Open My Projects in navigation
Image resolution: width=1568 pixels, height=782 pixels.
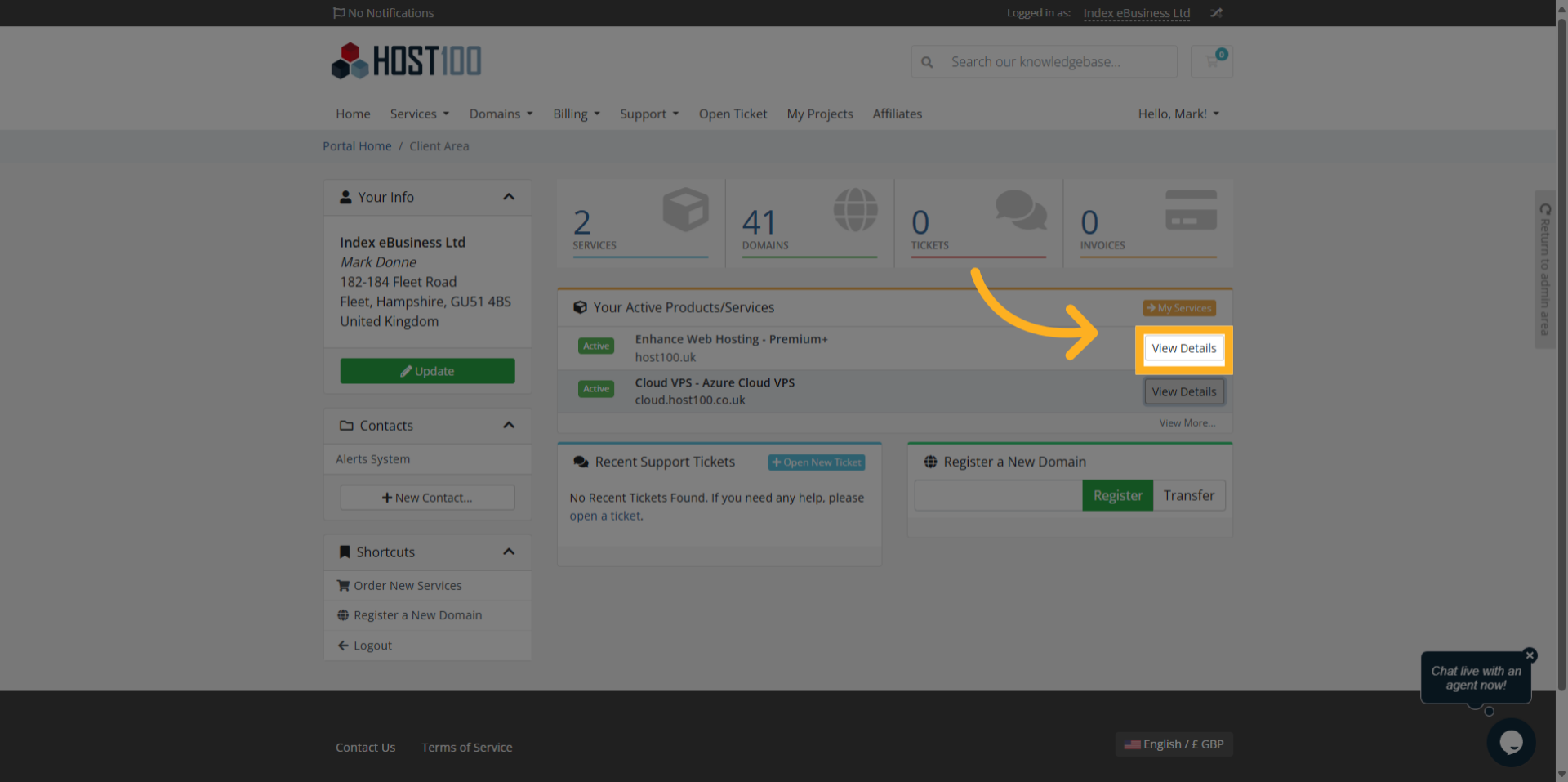pos(820,114)
